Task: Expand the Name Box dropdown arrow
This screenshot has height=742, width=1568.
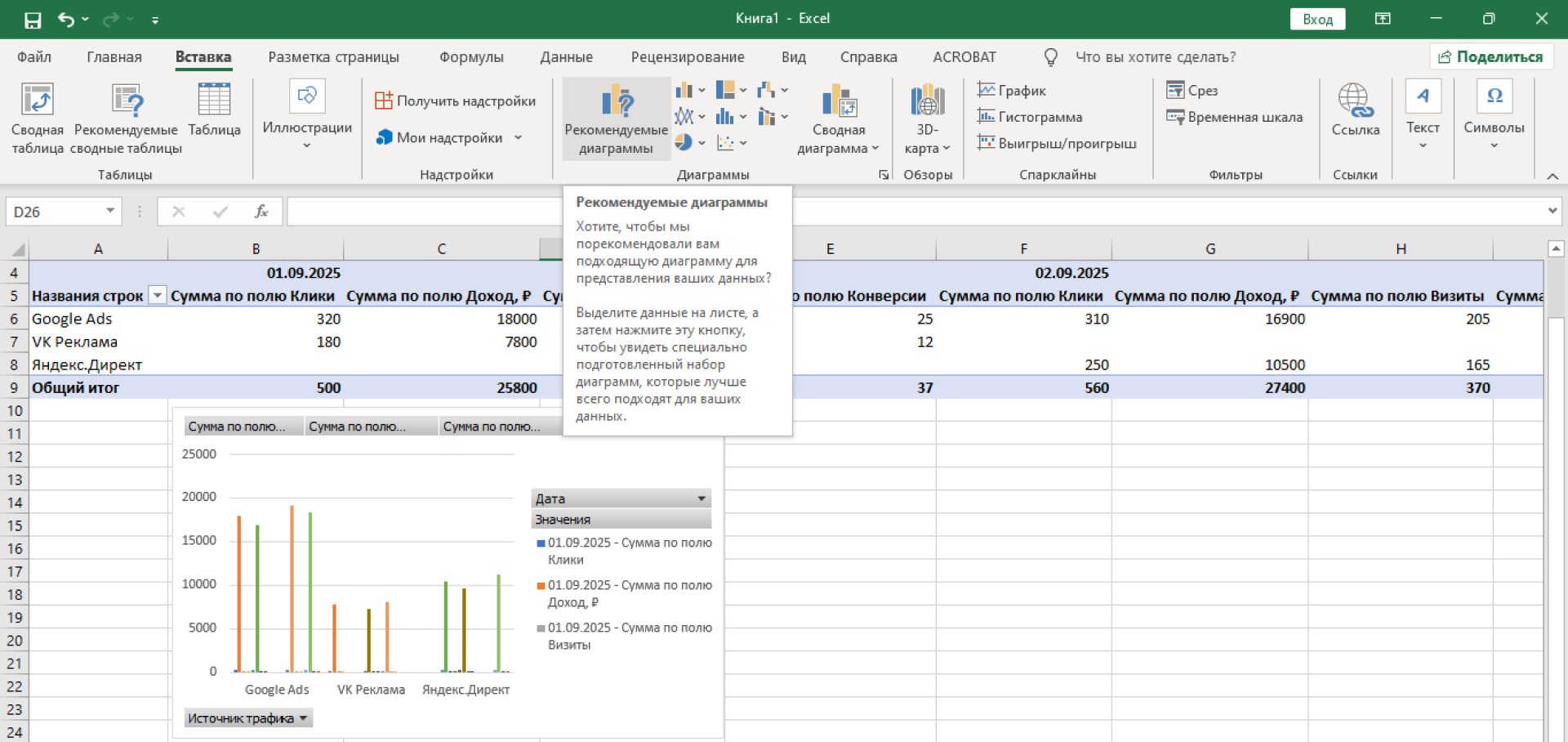Action: point(110,212)
